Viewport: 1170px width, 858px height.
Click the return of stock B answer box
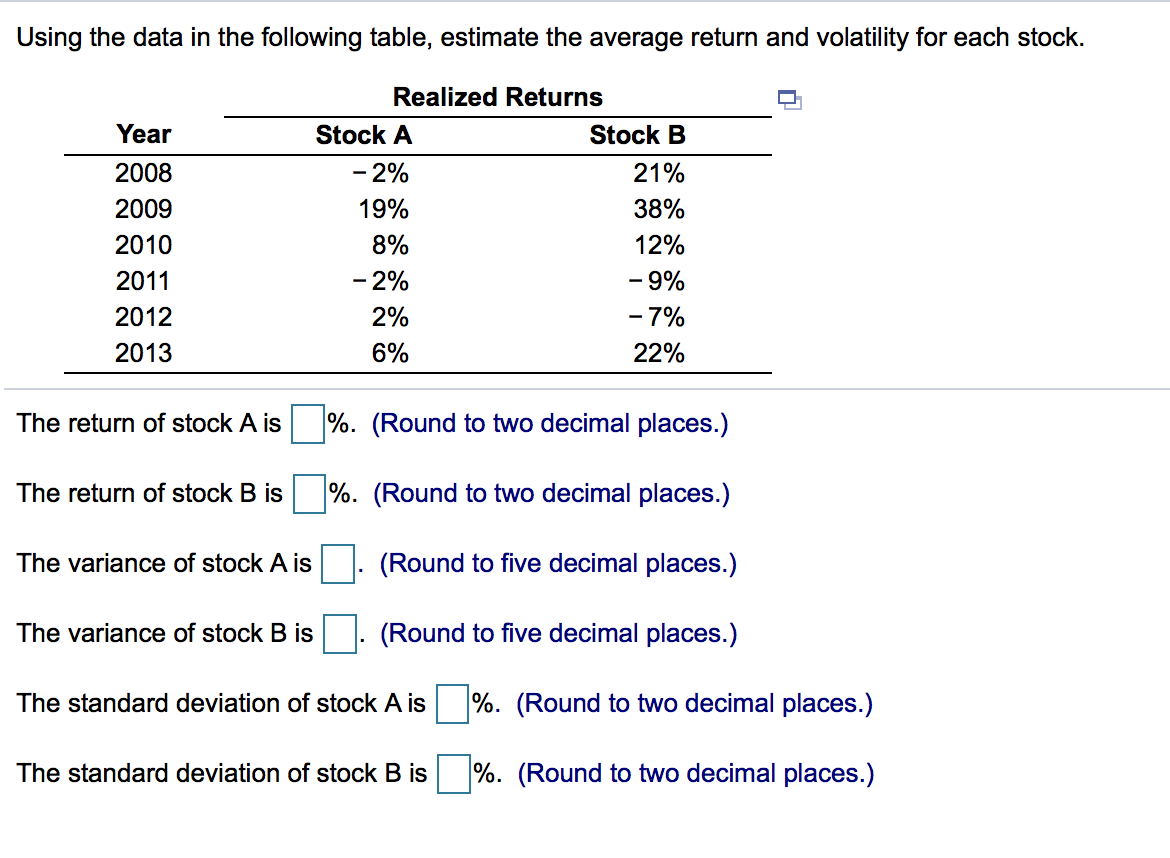tap(309, 493)
